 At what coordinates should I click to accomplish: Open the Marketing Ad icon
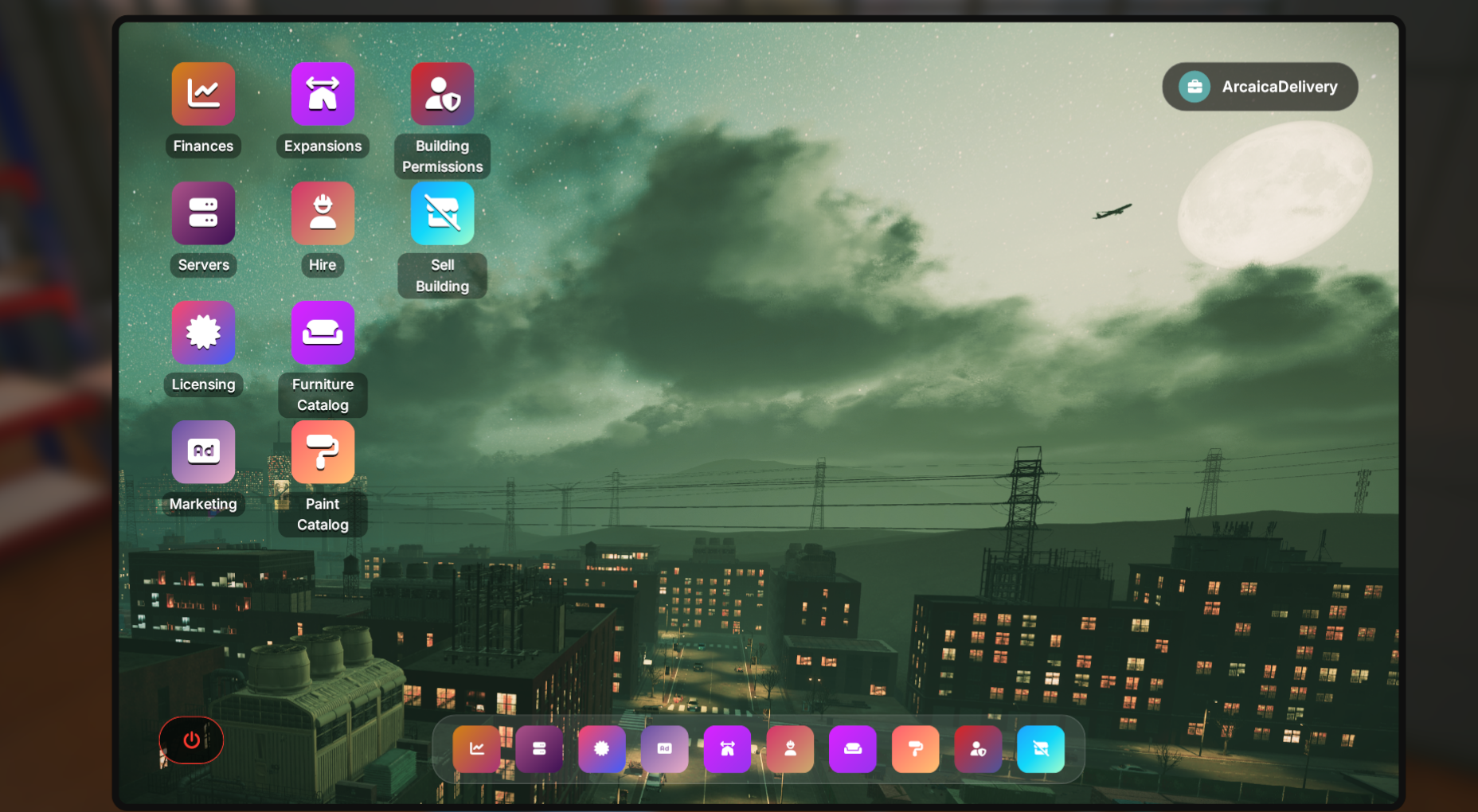pyautogui.click(x=203, y=452)
